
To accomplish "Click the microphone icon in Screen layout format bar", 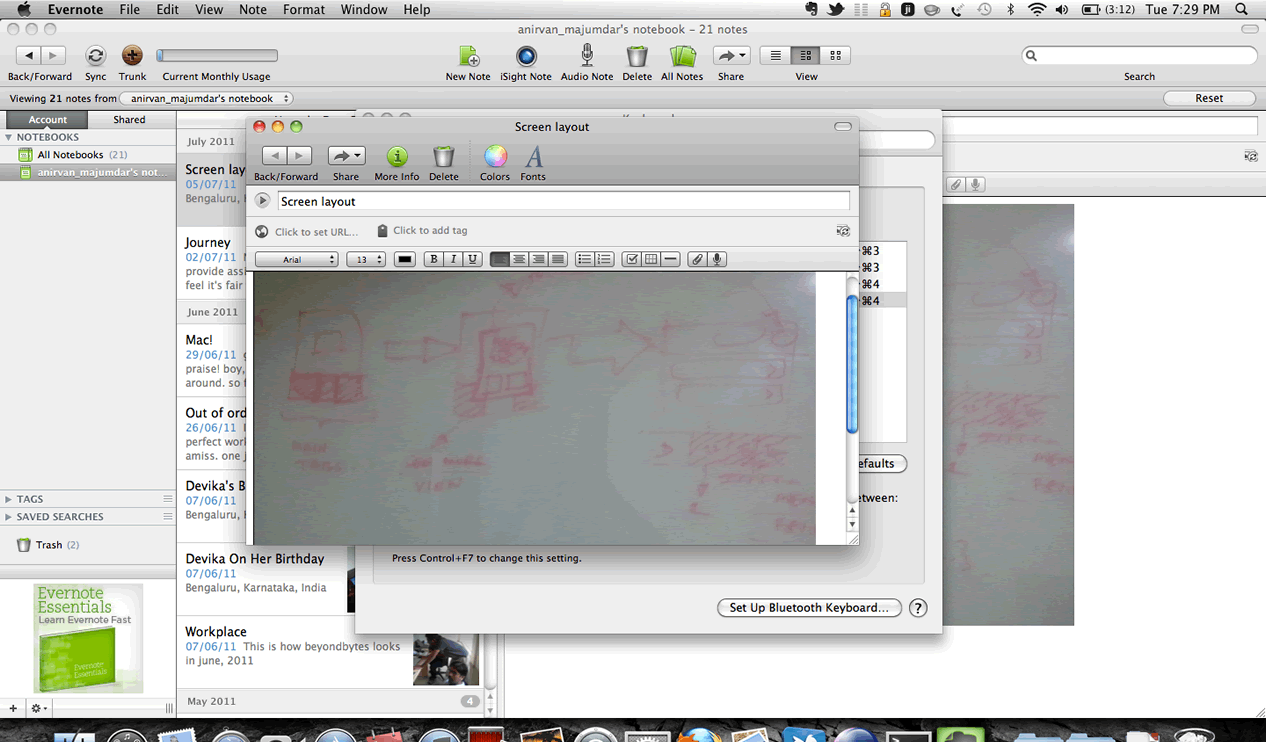I will (717, 259).
